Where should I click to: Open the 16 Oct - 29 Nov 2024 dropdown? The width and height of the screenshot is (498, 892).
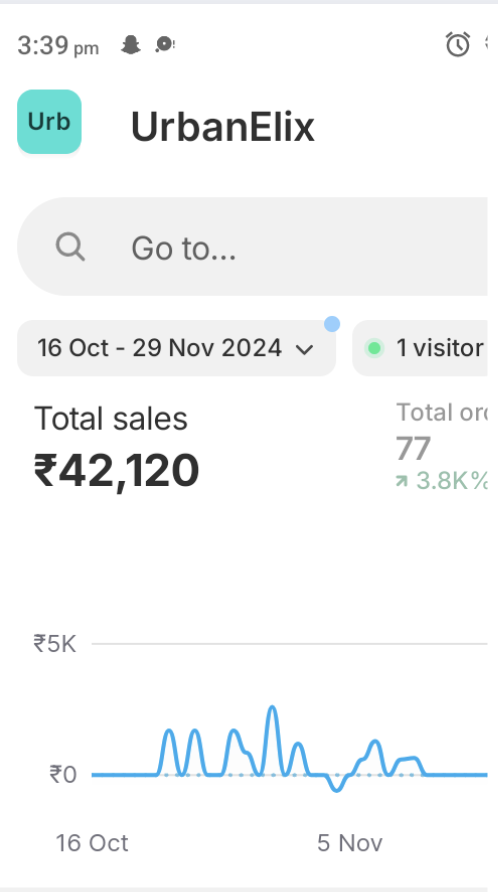(x=176, y=348)
